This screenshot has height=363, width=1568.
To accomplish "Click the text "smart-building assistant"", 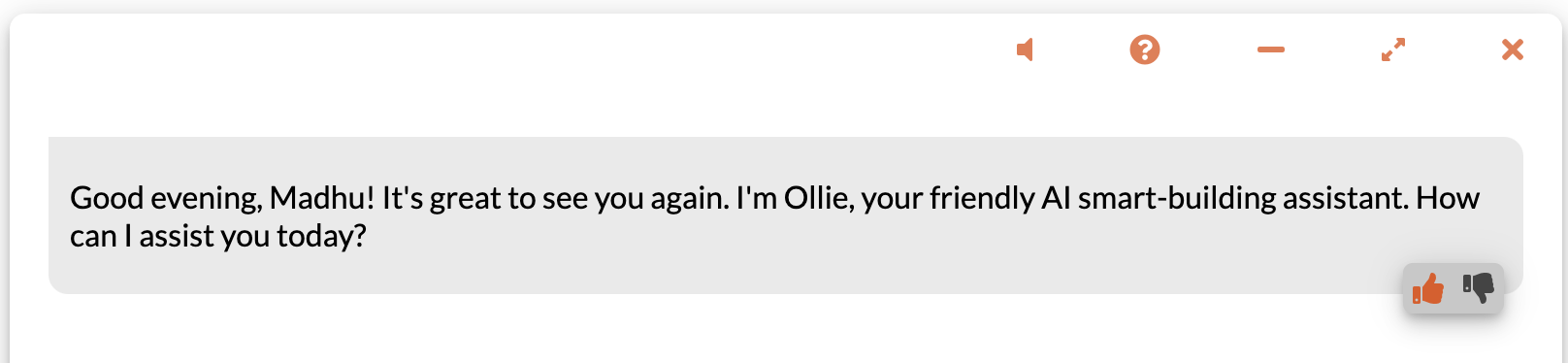I will point(1242,198).
